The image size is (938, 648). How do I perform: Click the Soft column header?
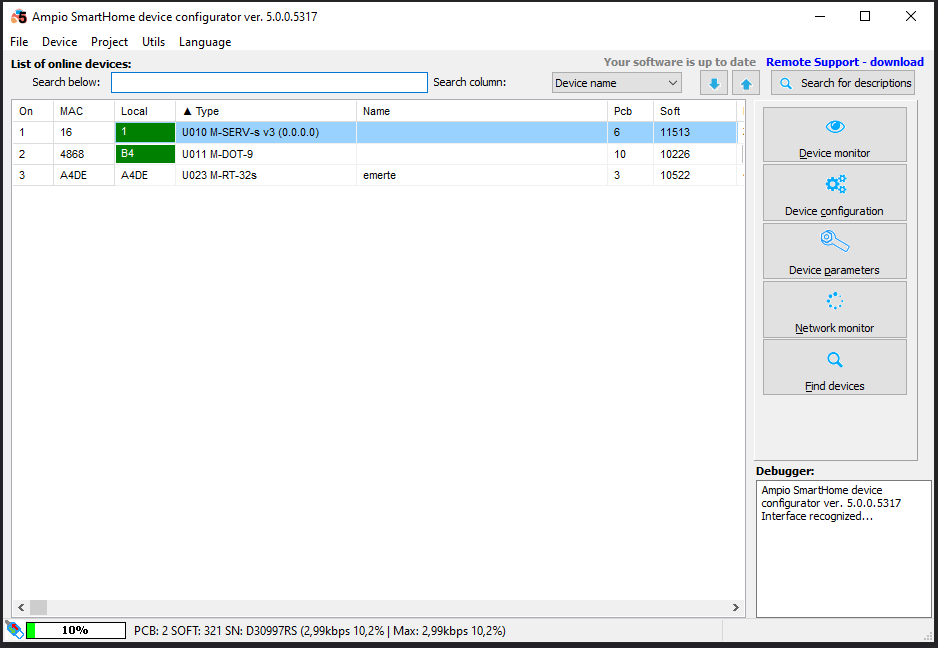click(695, 111)
